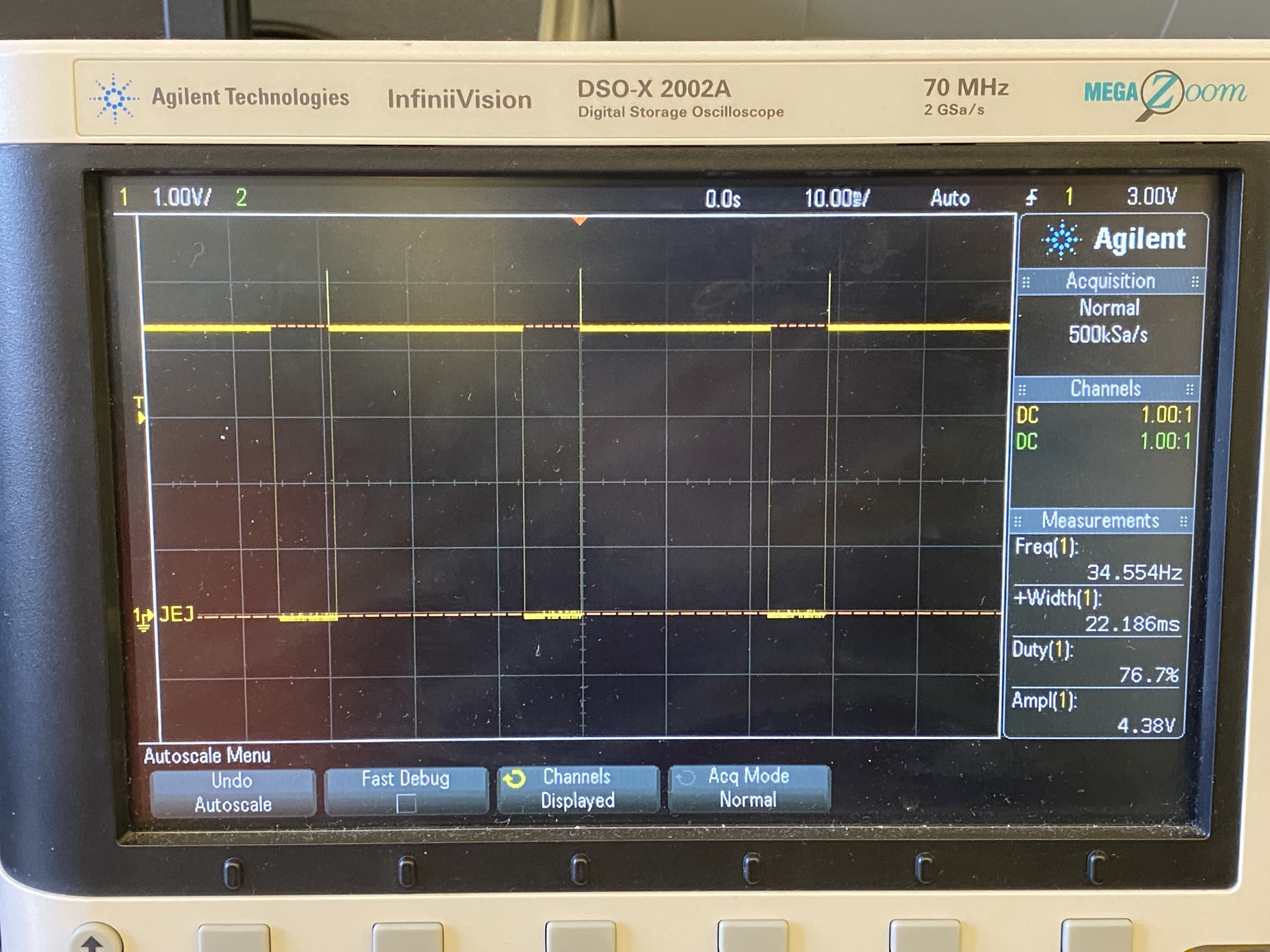This screenshot has height=952, width=1270.
Task: Click the +Width(1) measurement label
Action: (1057, 598)
